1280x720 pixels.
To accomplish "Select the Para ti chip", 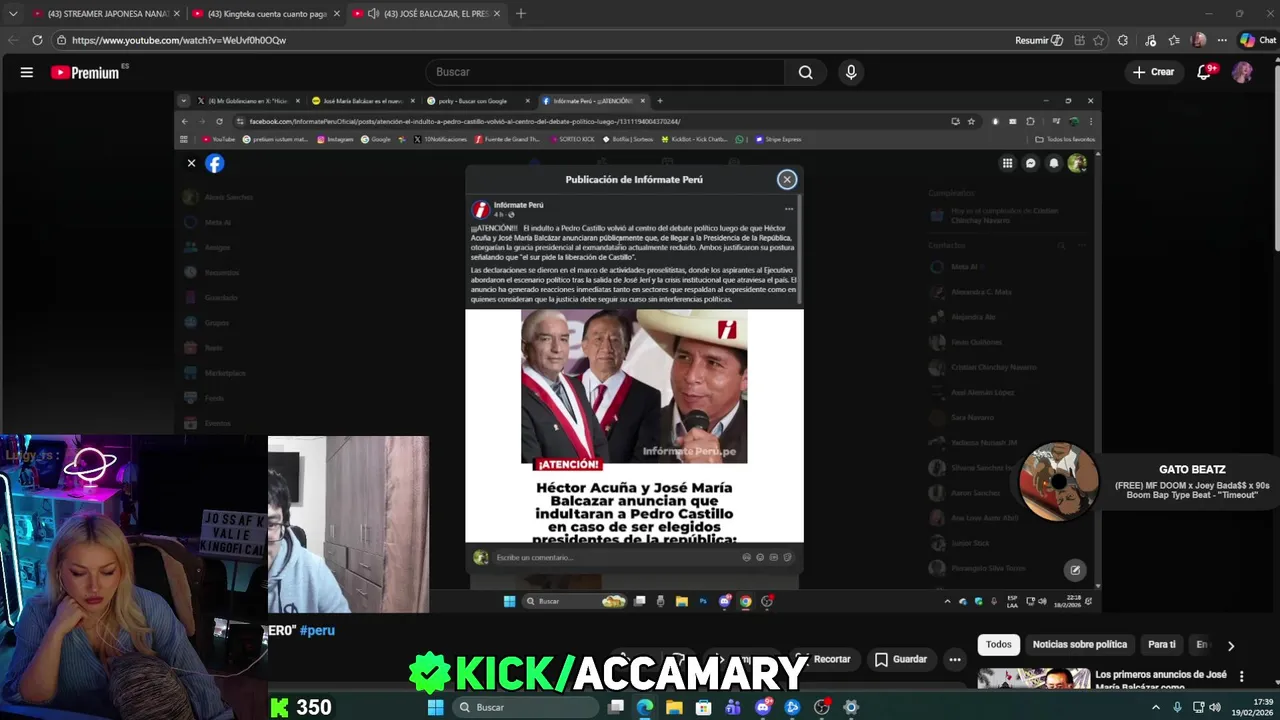I will (1162, 645).
